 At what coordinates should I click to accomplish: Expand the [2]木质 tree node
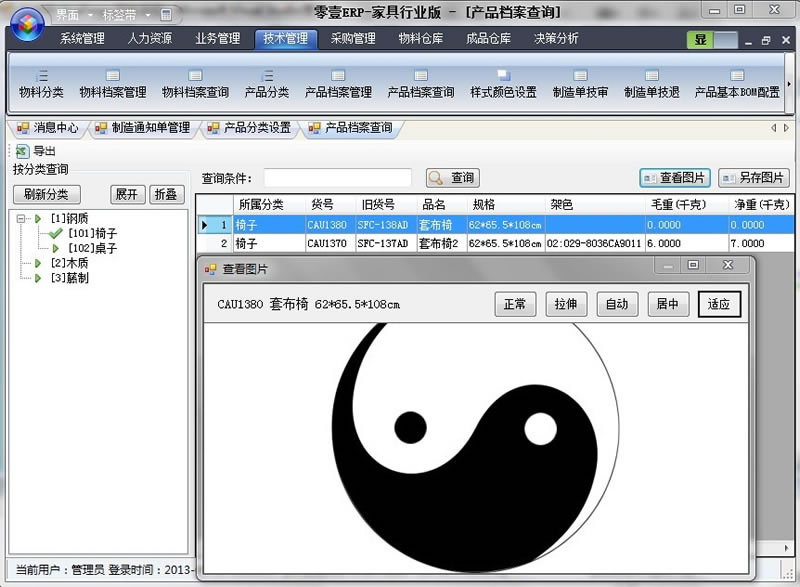[38, 263]
